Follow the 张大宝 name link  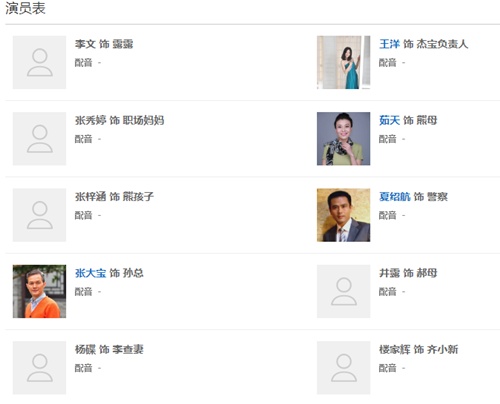pos(90,273)
